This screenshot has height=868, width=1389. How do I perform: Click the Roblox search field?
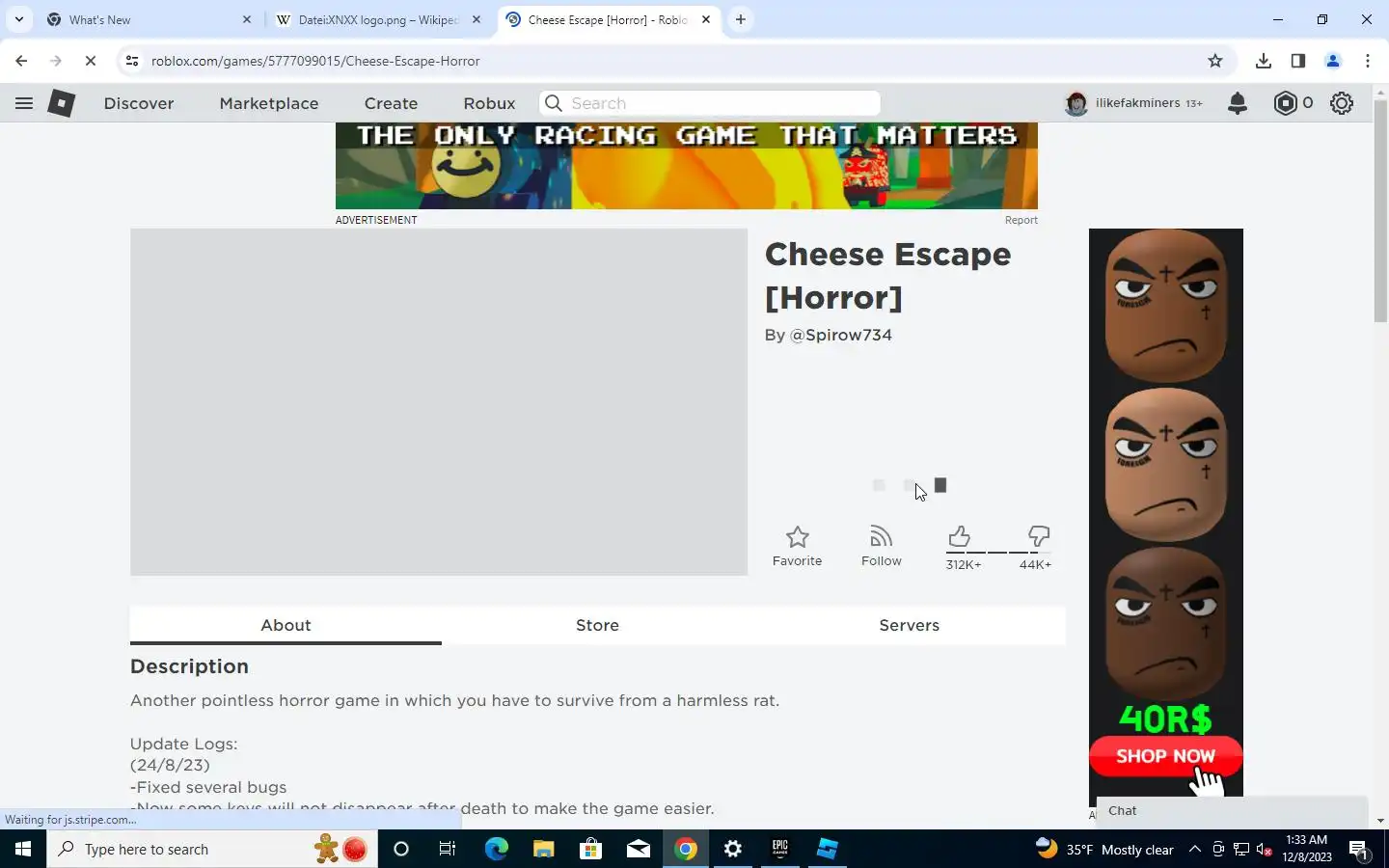coord(710,103)
